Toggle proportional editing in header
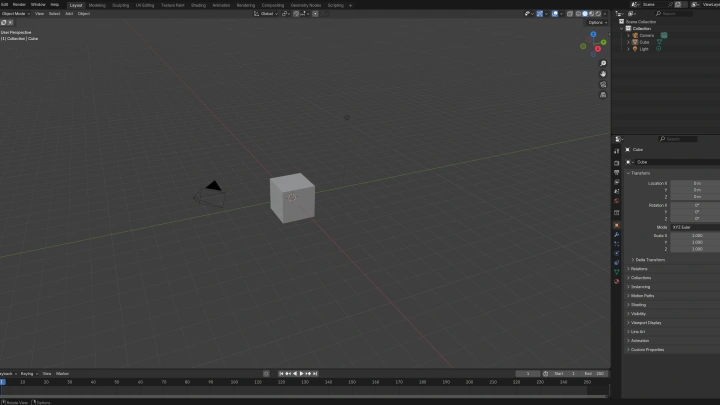The image size is (720, 405). (x=315, y=14)
